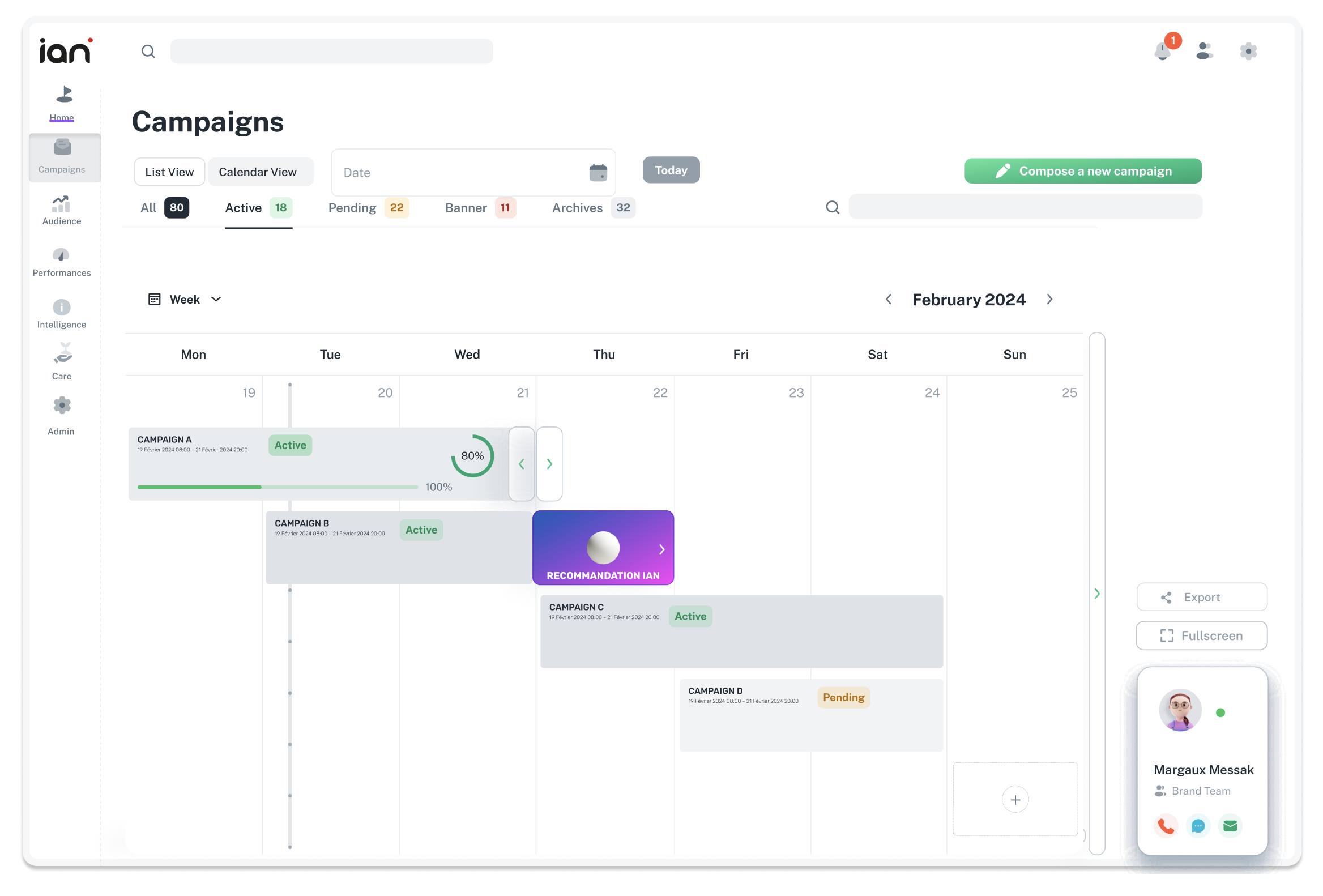This screenshot has width=1323, height=896.
Task: Expand Campaign A details chevron
Action: click(549, 464)
